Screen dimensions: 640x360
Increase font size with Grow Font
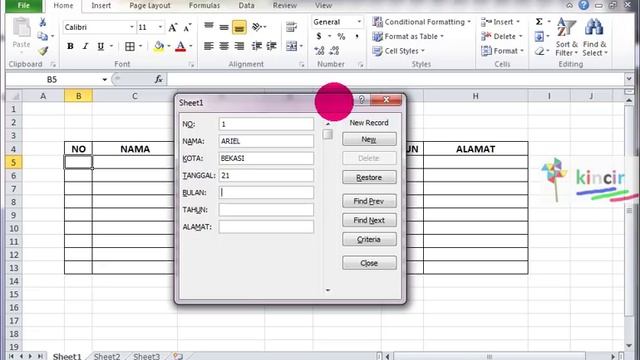click(173, 27)
